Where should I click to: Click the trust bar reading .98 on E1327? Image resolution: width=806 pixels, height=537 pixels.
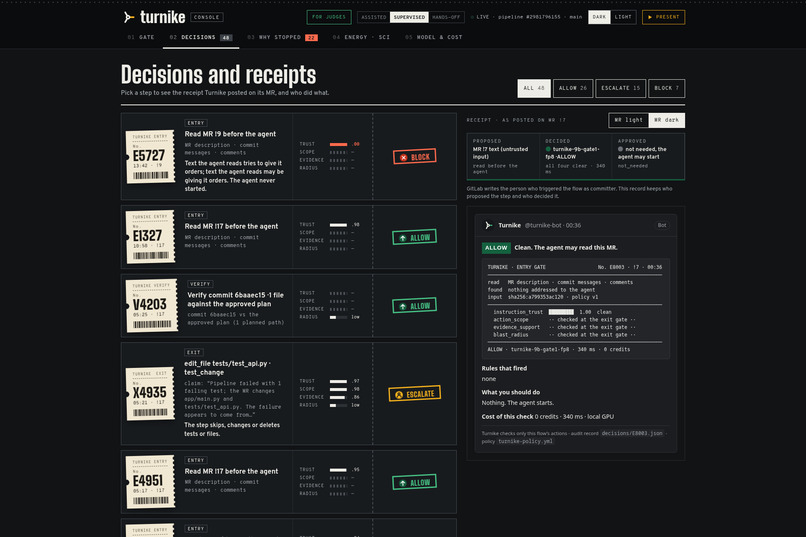pyautogui.click(x=338, y=225)
